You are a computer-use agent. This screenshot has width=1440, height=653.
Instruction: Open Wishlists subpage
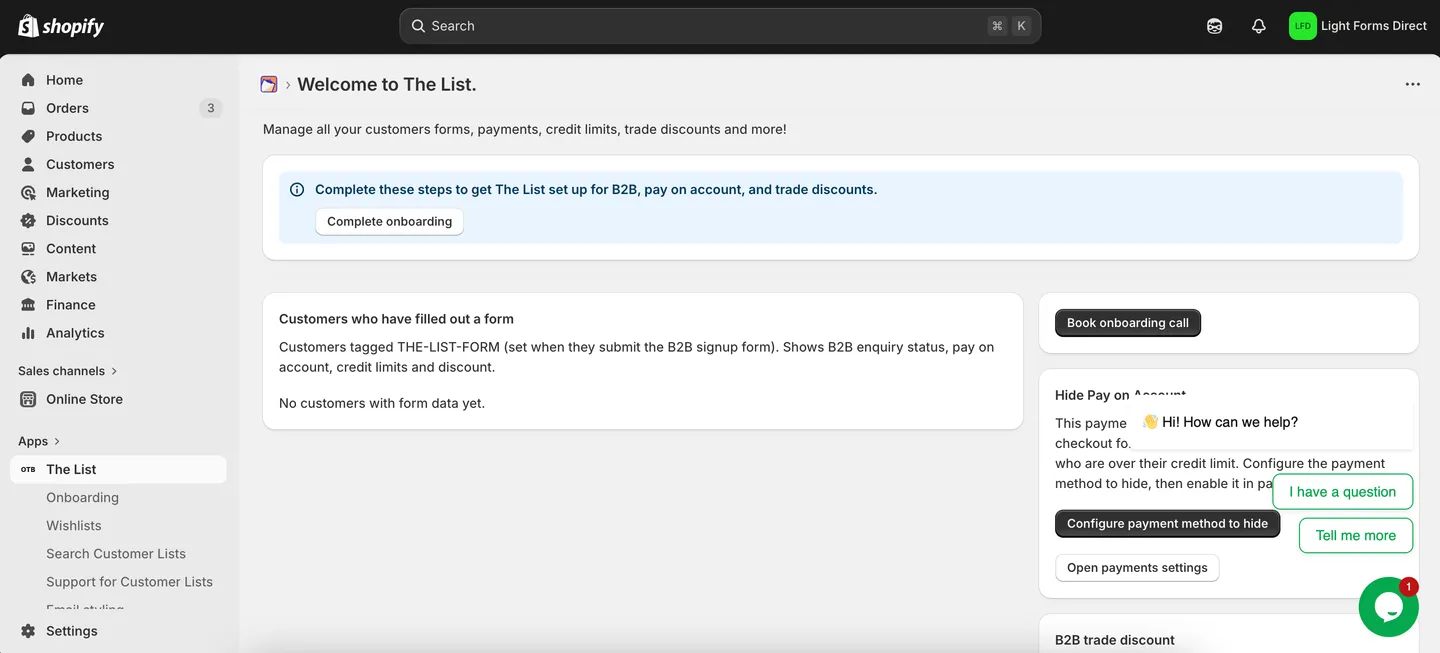74,525
